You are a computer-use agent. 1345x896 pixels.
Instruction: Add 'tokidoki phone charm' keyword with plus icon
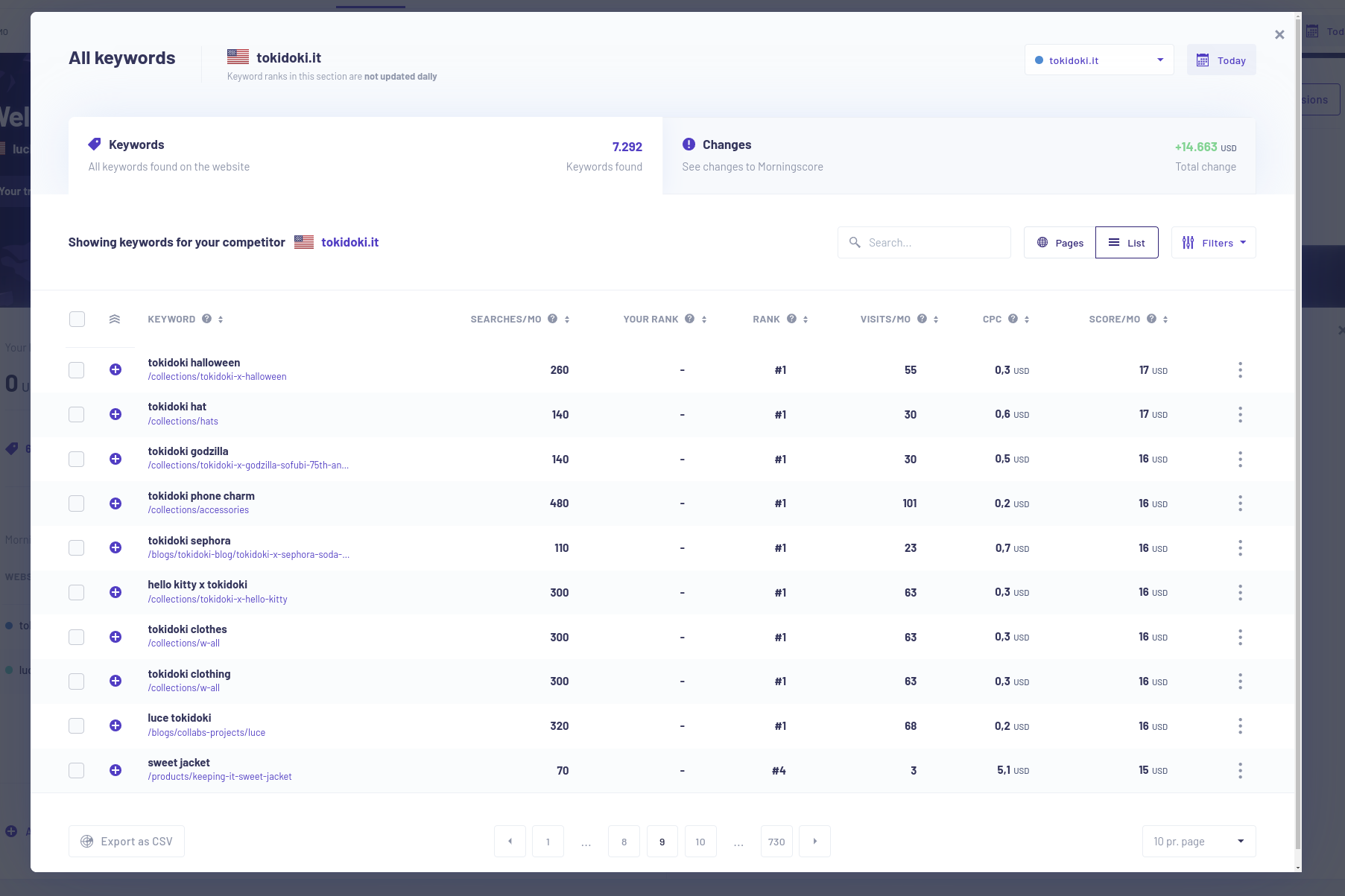click(115, 503)
